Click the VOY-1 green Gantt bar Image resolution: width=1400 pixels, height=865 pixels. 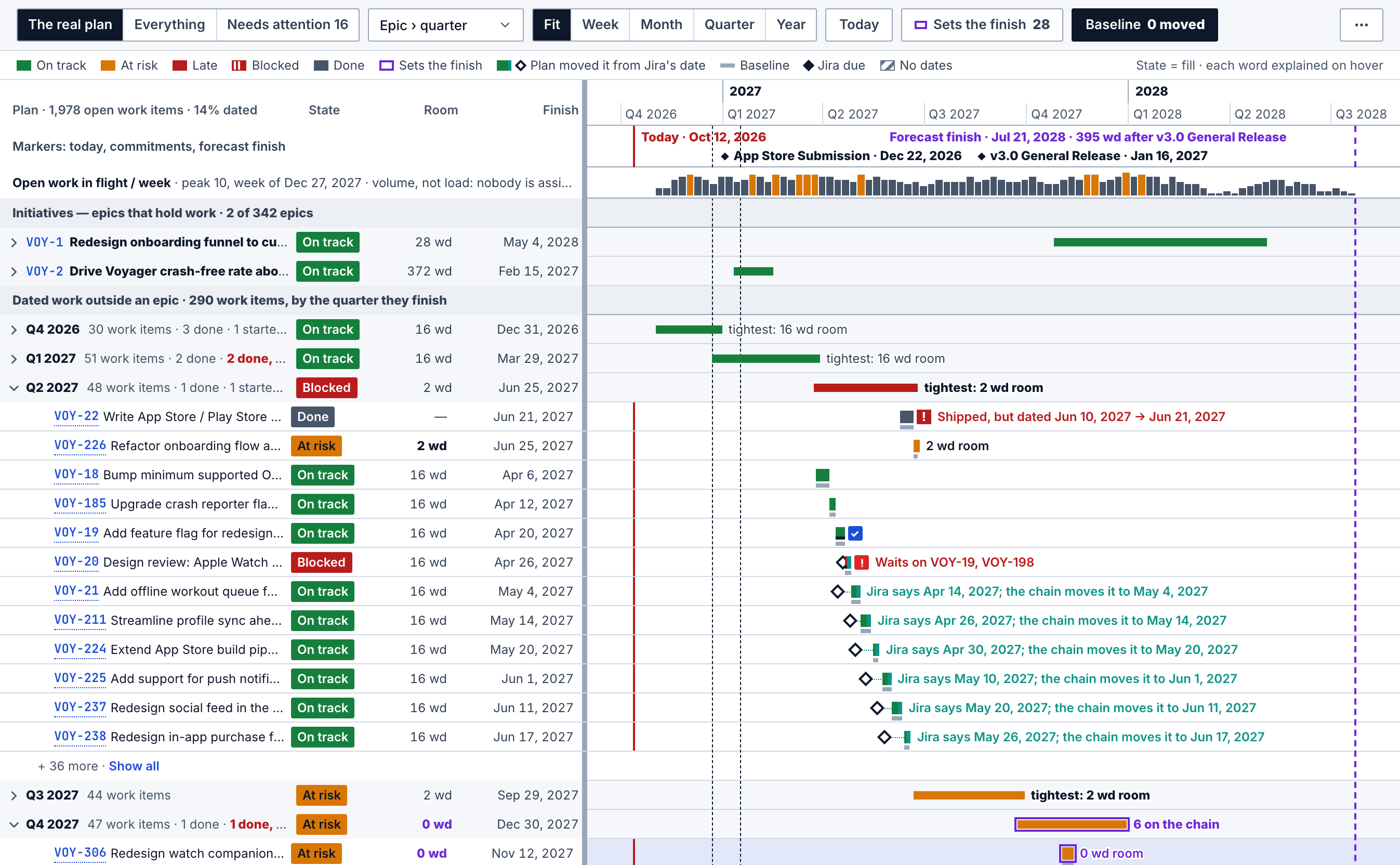[1160, 243]
